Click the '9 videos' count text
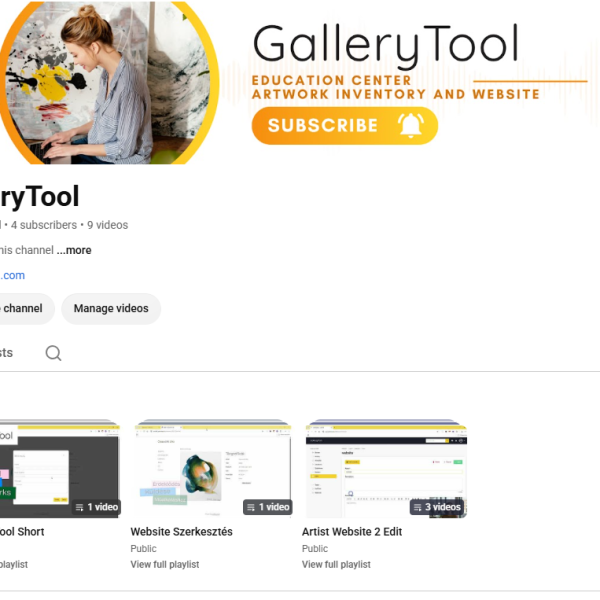The width and height of the screenshot is (600, 600). tap(108, 225)
